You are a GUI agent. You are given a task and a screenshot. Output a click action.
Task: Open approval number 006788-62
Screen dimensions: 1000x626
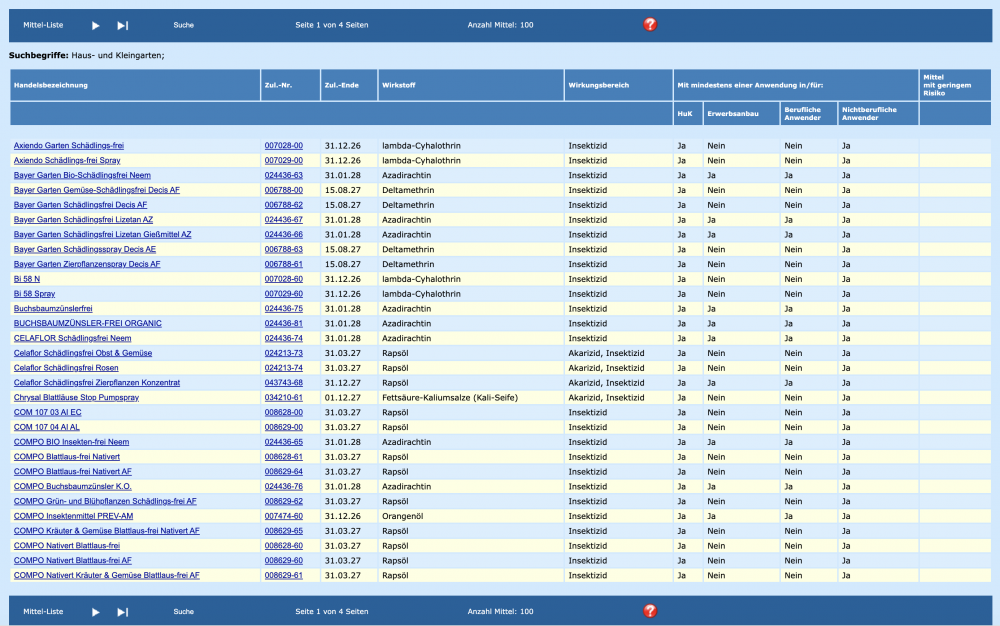click(284, 205)
